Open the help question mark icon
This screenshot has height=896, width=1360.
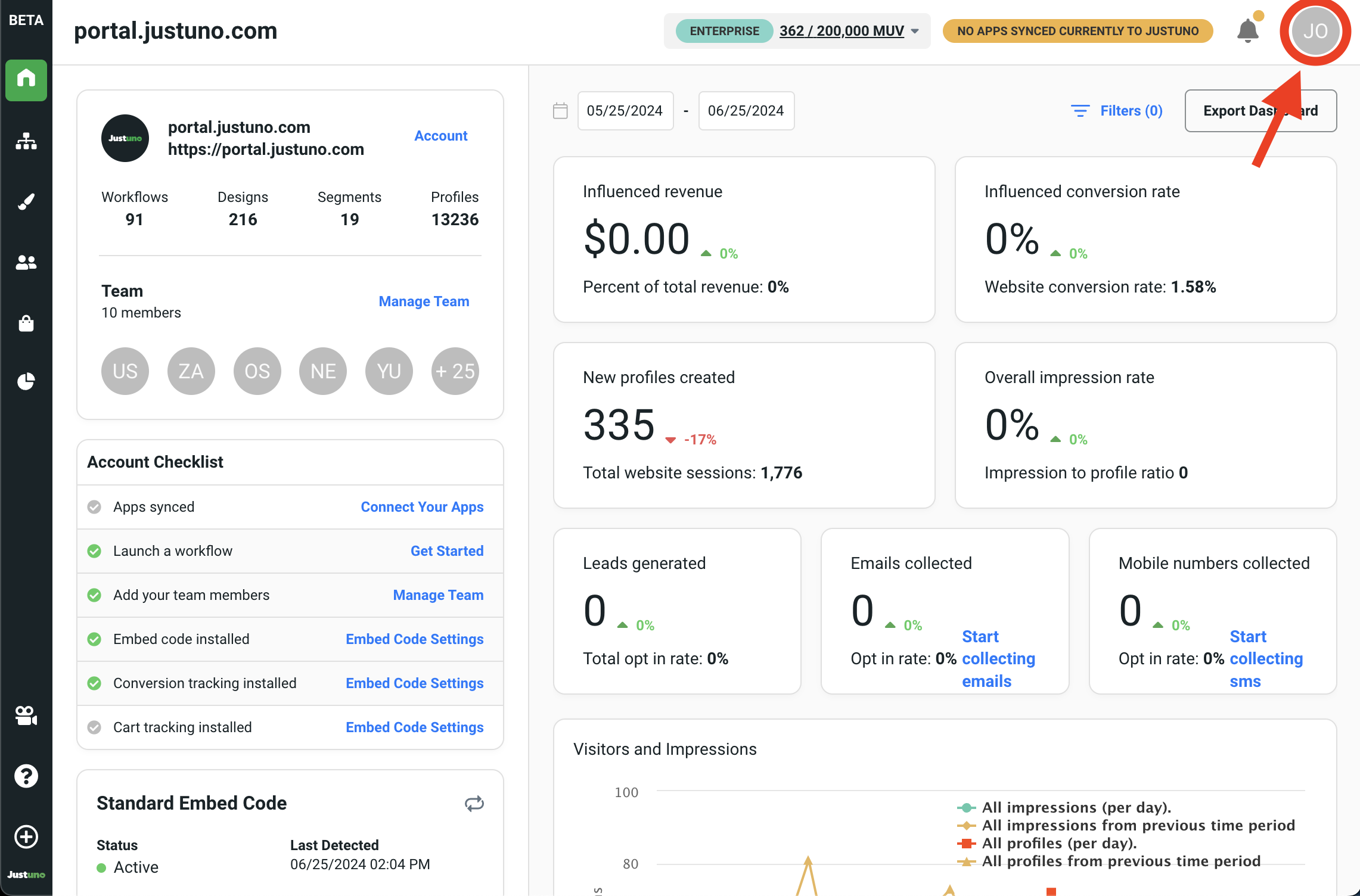[x=26, y=776]
